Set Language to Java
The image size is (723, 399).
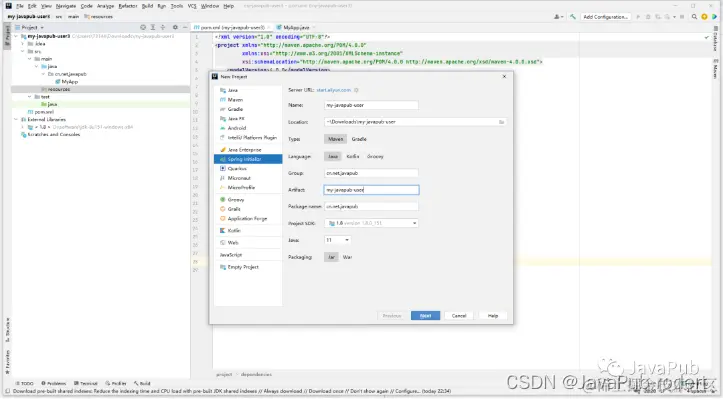point(332,156)
